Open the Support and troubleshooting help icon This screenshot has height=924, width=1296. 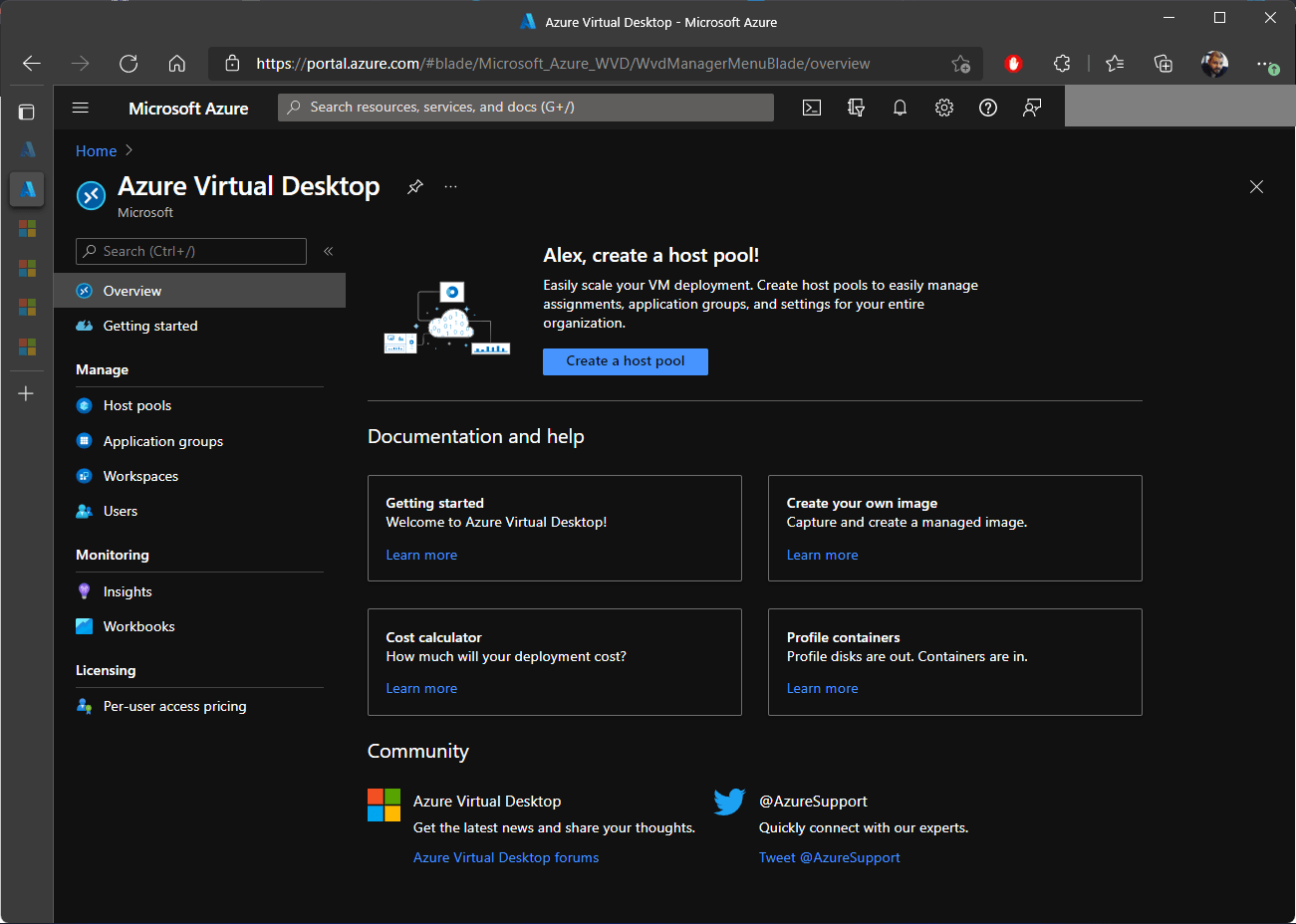coord(988,108)
